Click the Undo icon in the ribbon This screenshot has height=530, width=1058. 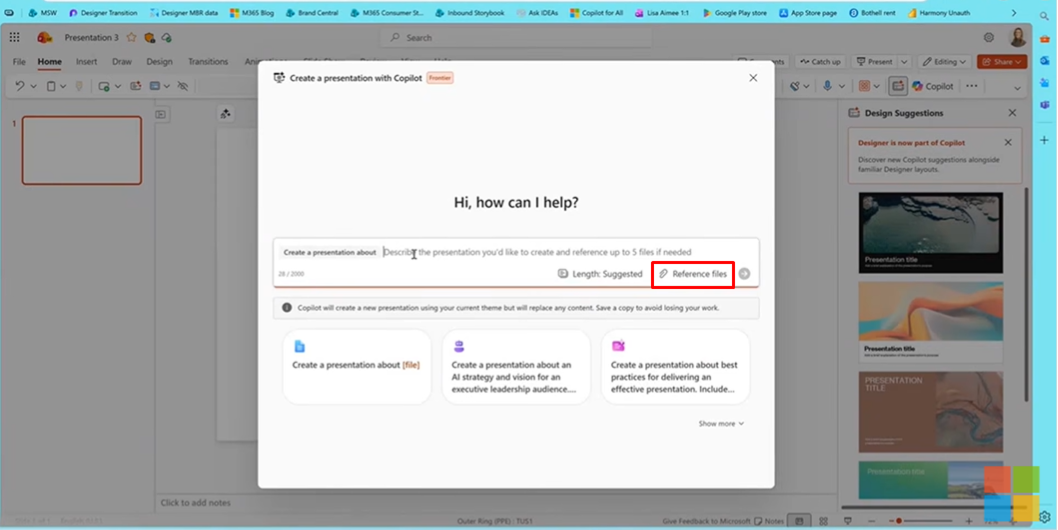pos(20,86)
